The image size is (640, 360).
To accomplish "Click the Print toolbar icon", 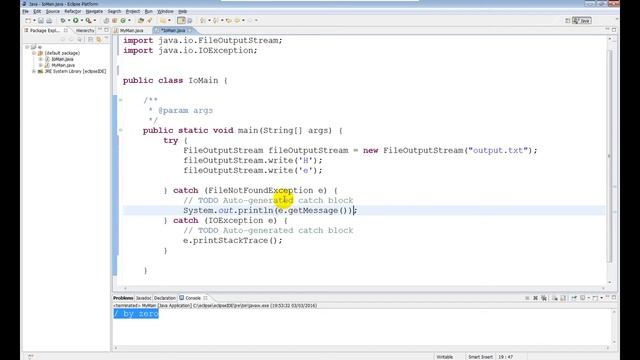I will click(x=49, y=20).
